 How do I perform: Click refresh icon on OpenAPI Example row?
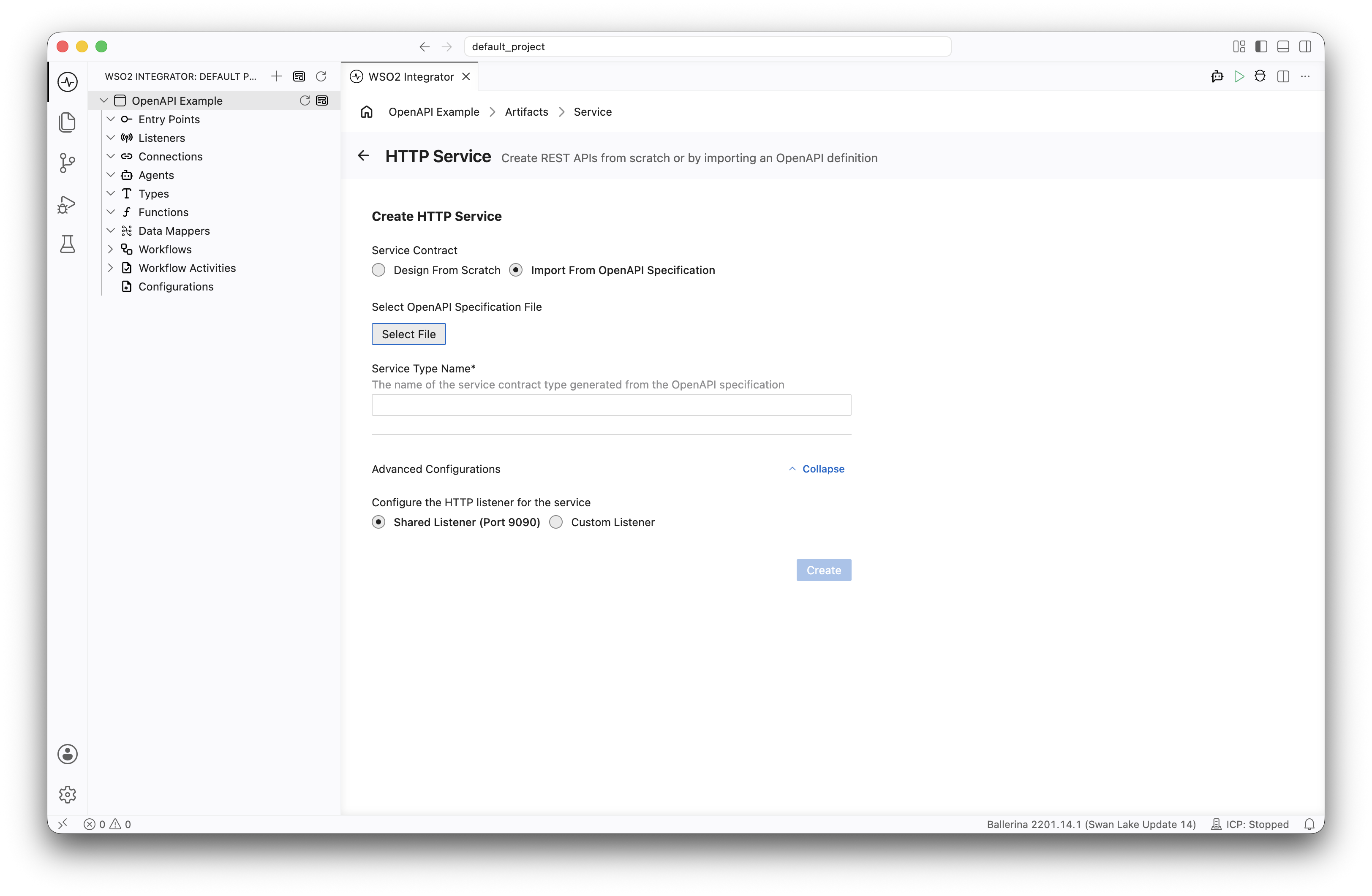305,100
